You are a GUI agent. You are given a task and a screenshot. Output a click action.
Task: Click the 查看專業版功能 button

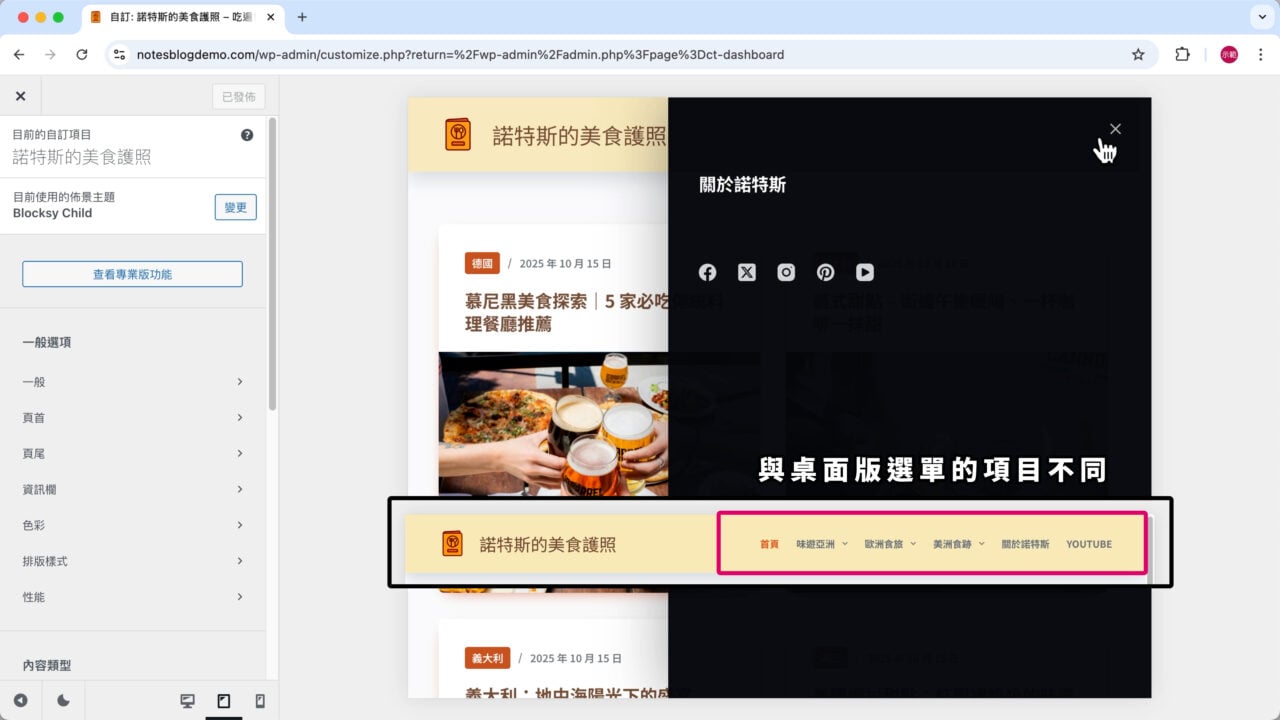[132, 274]
